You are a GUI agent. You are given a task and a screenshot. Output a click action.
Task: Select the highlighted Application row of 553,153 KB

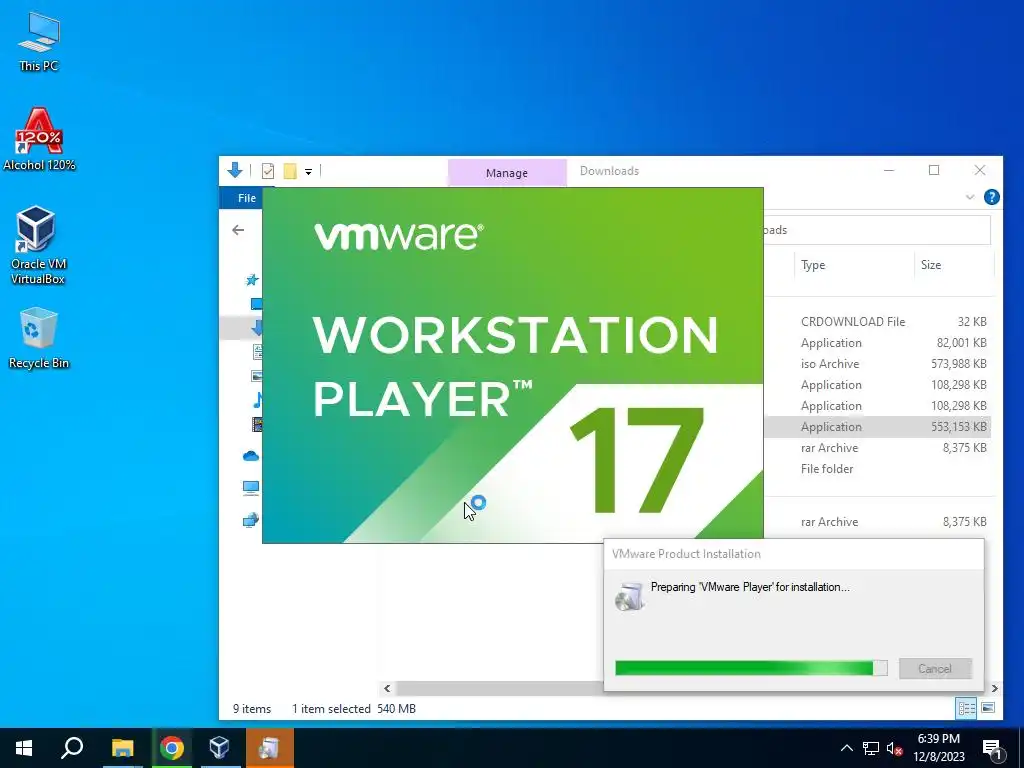(x=877, y=426)
